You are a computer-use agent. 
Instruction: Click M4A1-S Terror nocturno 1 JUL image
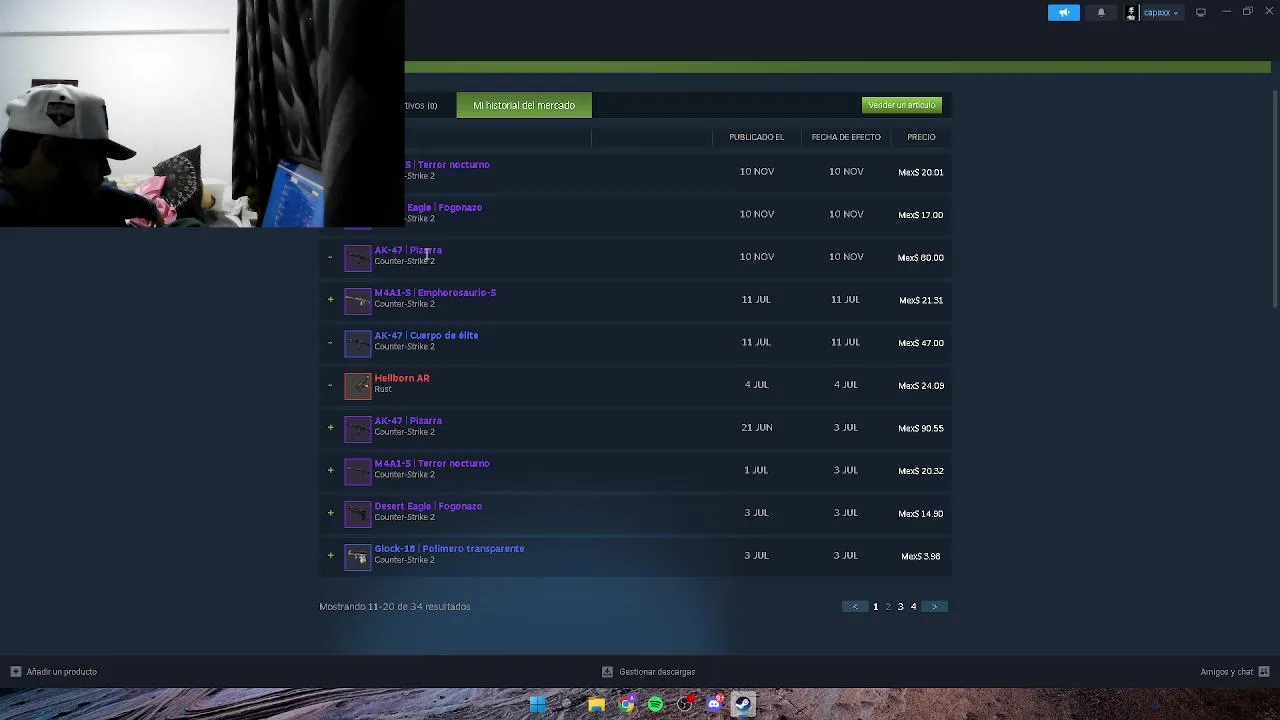[x=358, y=471]
